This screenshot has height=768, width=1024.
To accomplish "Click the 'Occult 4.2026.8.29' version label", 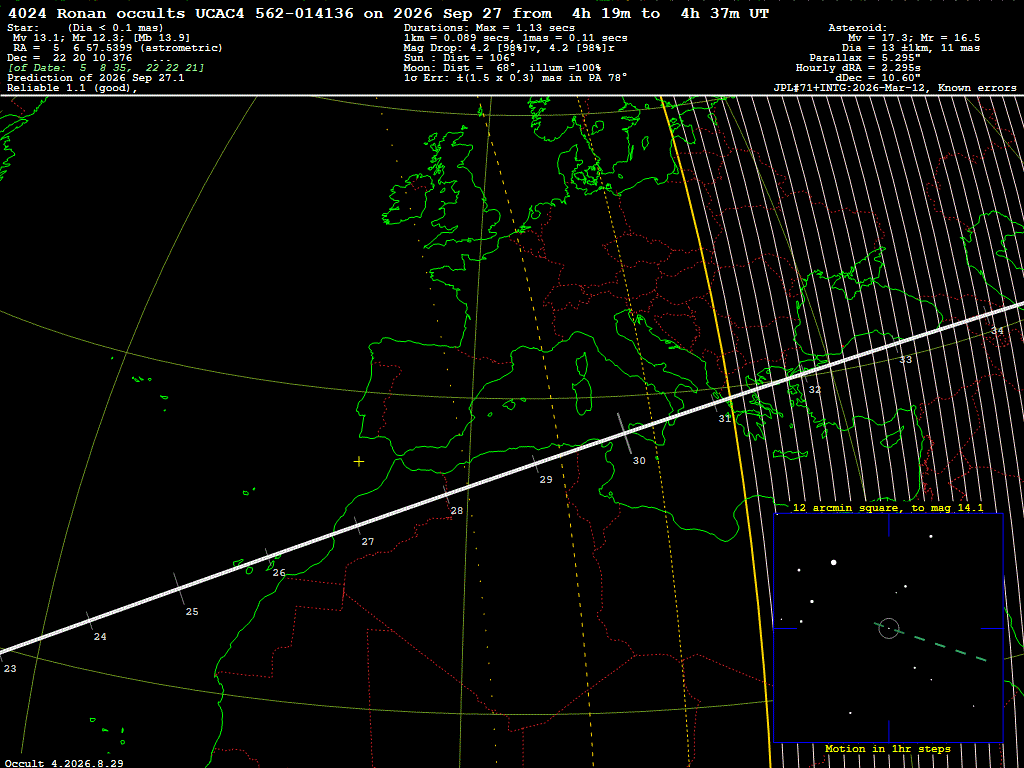I will point(64,763).
